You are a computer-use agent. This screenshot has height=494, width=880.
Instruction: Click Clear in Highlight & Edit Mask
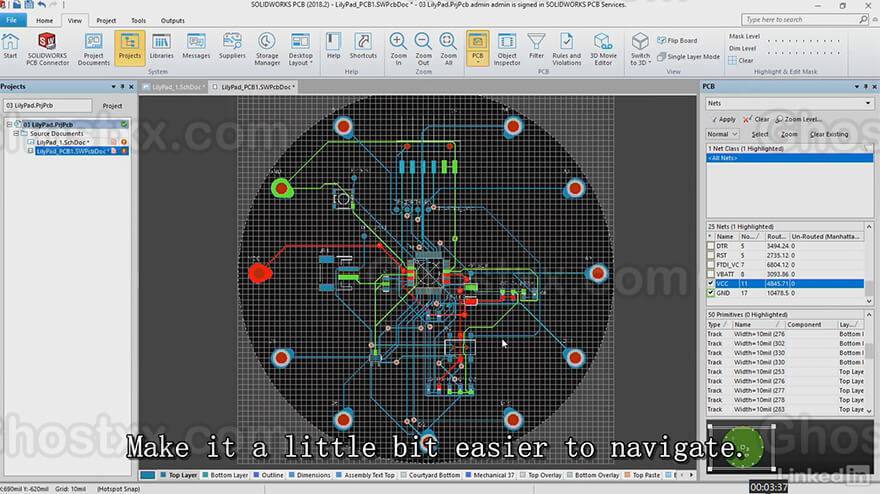point(741,61)
